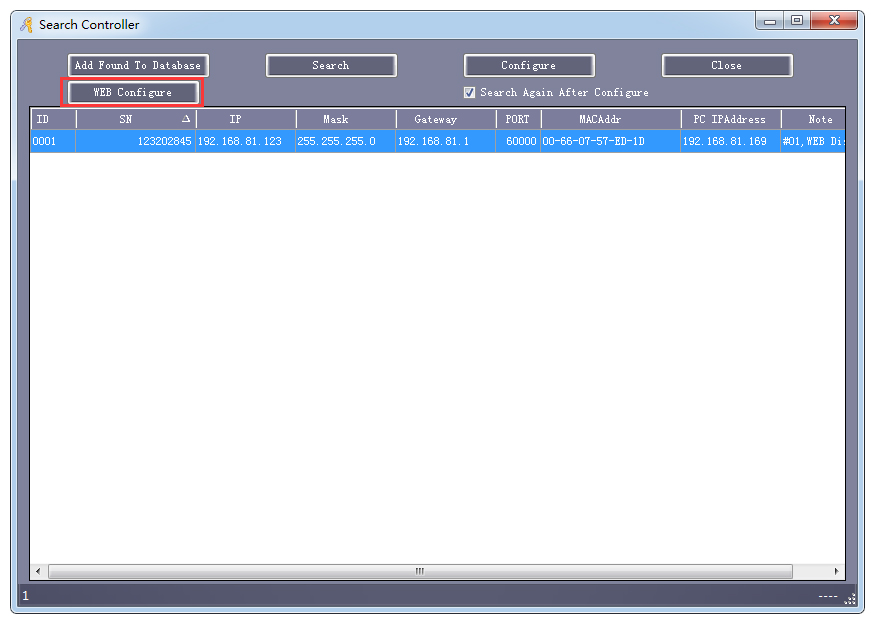Click the right arrow of the horizontal scrollbar

tap(836, 571)
